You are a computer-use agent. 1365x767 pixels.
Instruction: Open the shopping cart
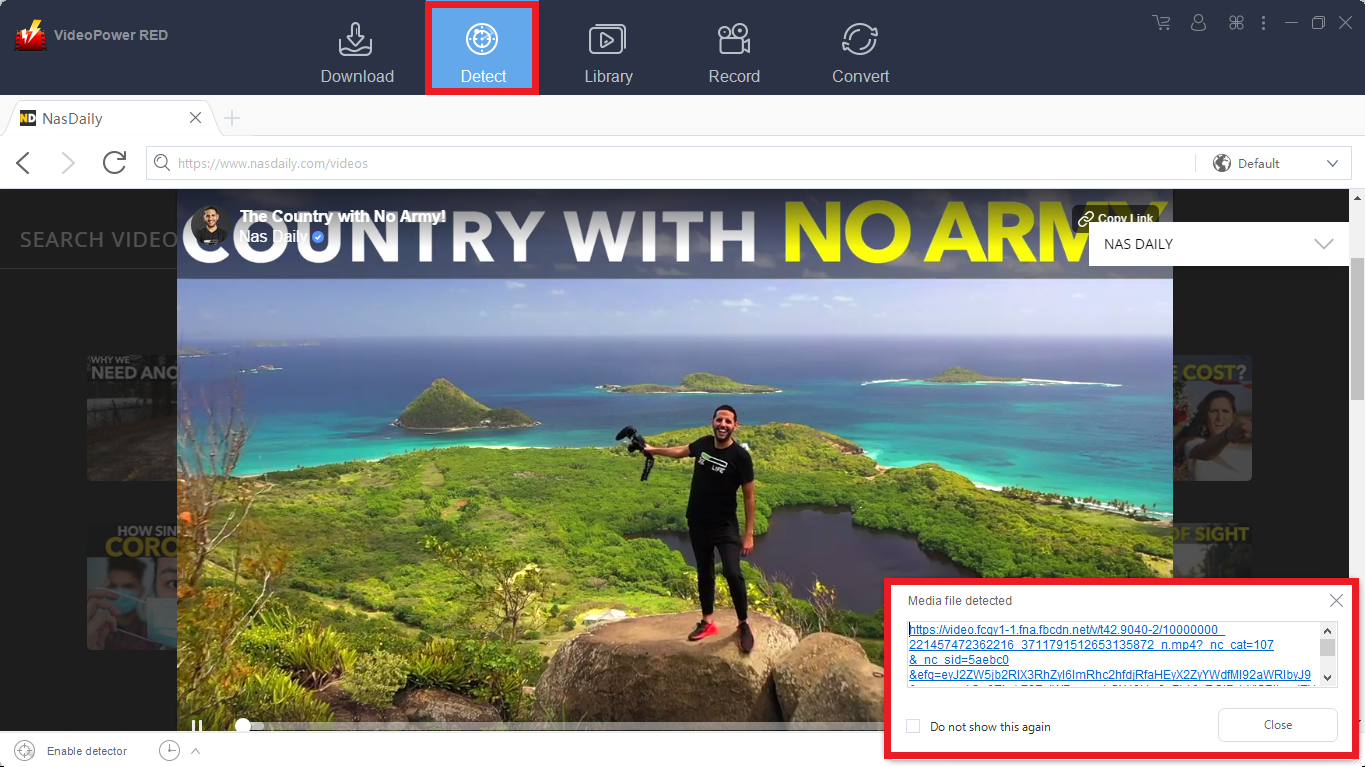tap(1161, 22)
